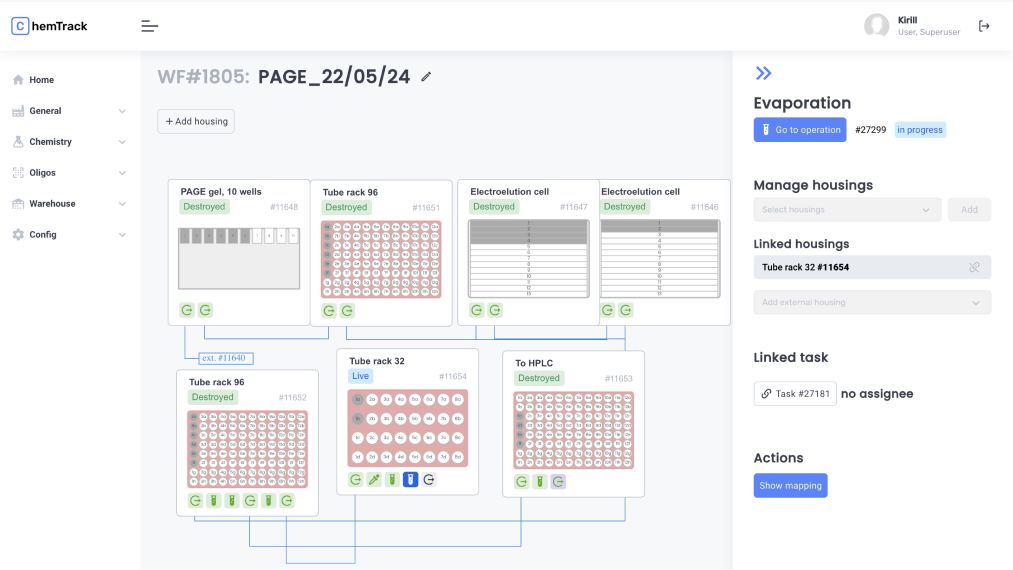Click the ext. #11640 label
Viewport: 1013px width, 570px height.
point(225,358)
